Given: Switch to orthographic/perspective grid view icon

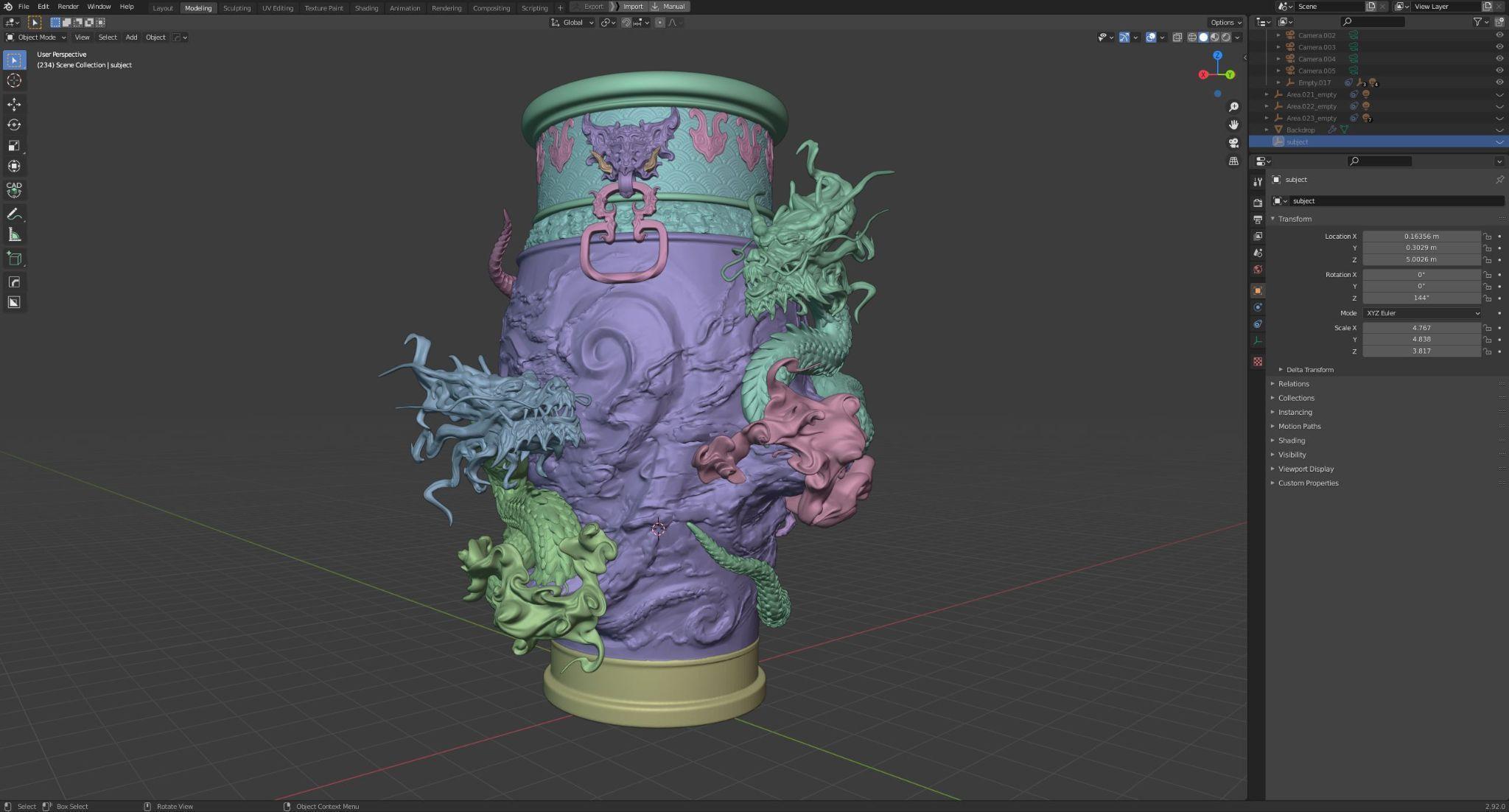Looking at the screenshot, I should pyautogui.click(x=1233, y=161).
